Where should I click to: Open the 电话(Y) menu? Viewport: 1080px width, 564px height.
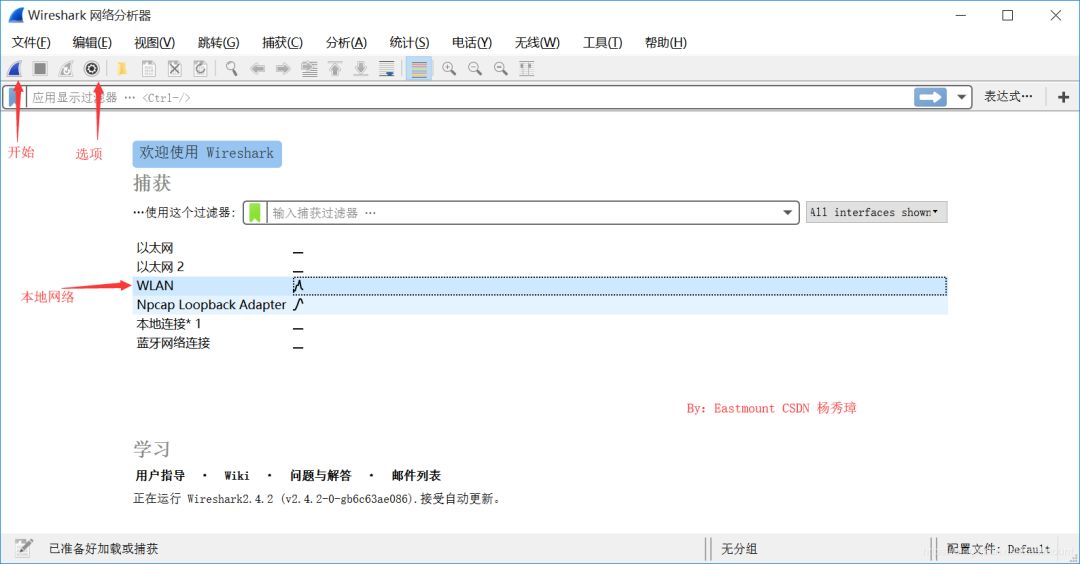point(472,43)
